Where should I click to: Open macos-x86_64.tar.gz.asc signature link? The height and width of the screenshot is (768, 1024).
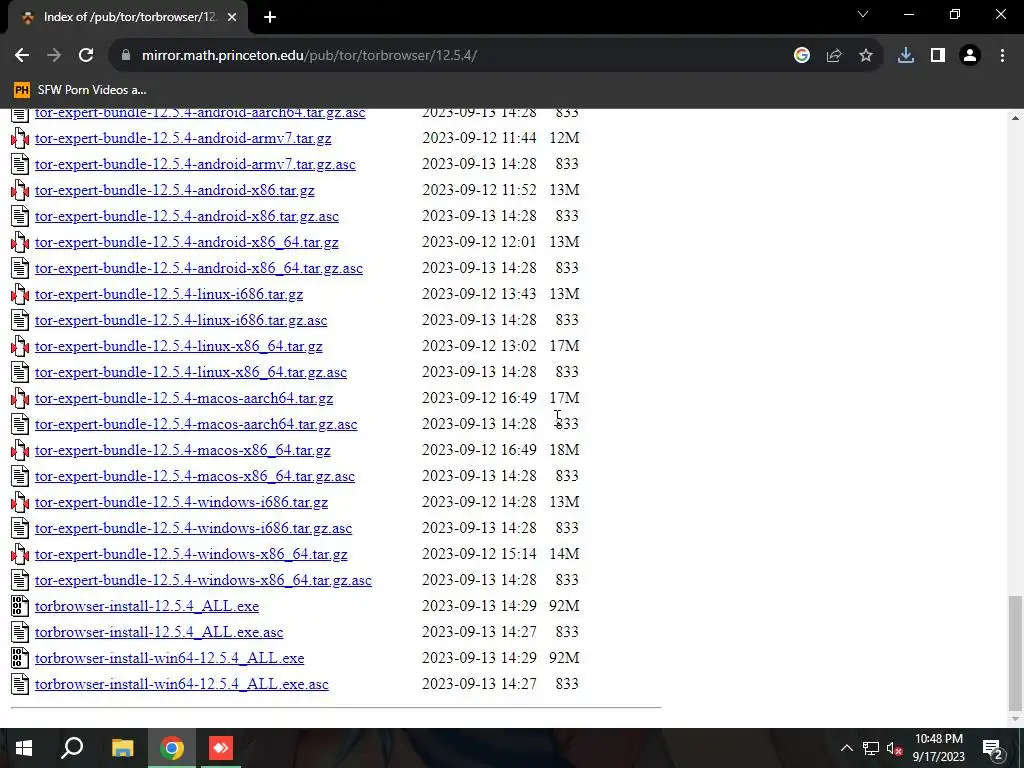195,476
